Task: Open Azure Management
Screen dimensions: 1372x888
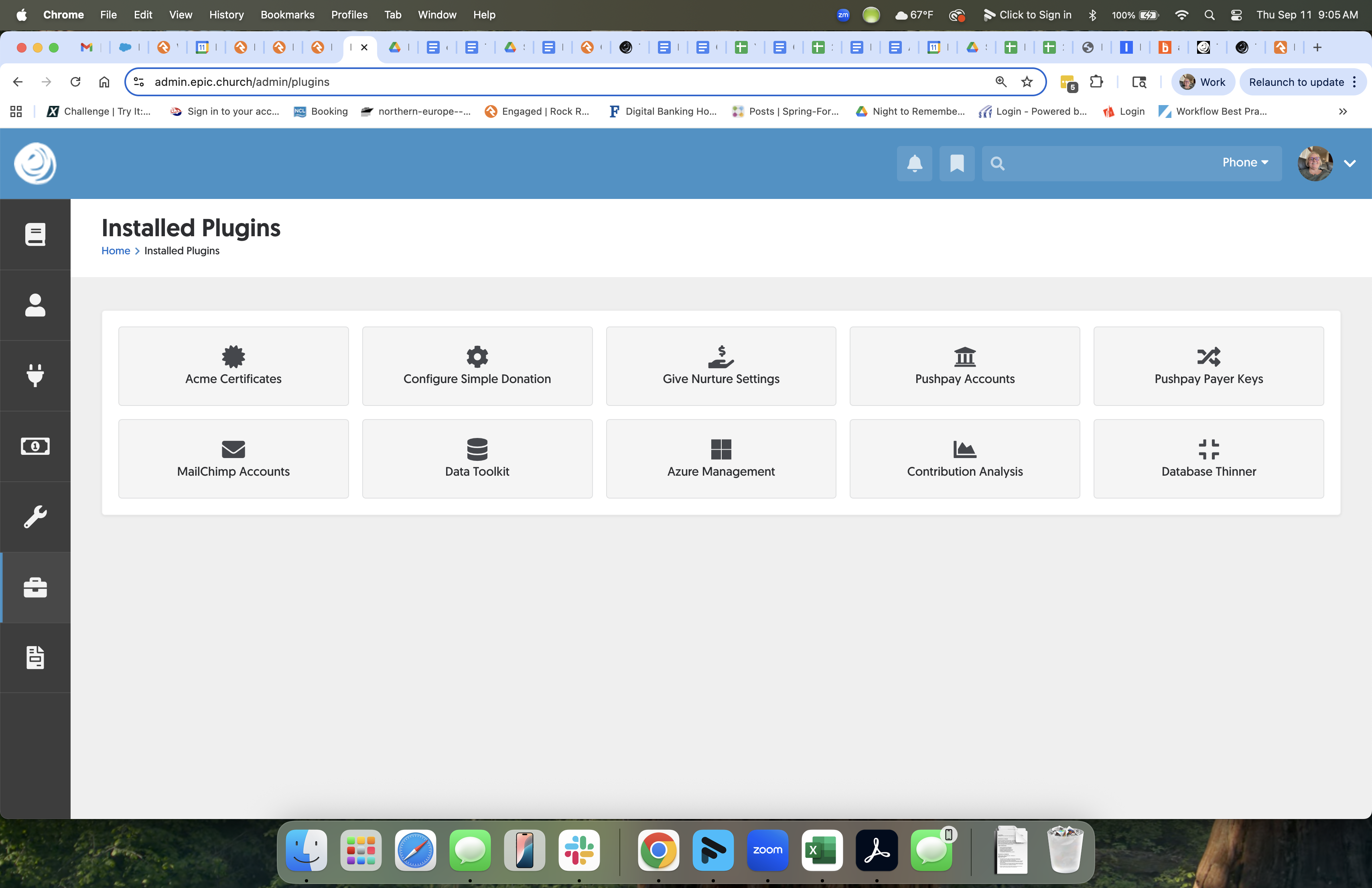Action: click(721, 459)
